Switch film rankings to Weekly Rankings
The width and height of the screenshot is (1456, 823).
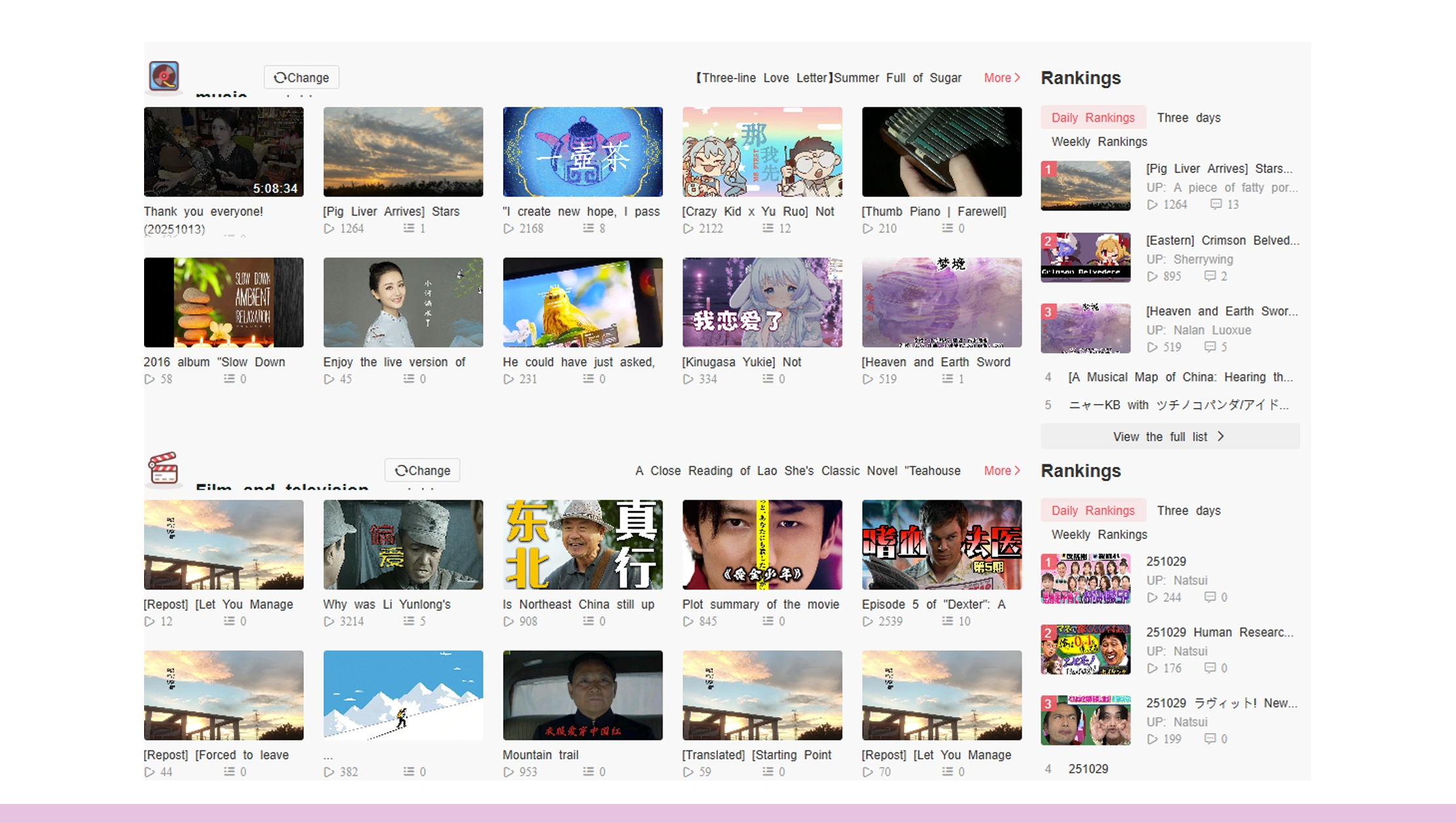[1098, 534]
